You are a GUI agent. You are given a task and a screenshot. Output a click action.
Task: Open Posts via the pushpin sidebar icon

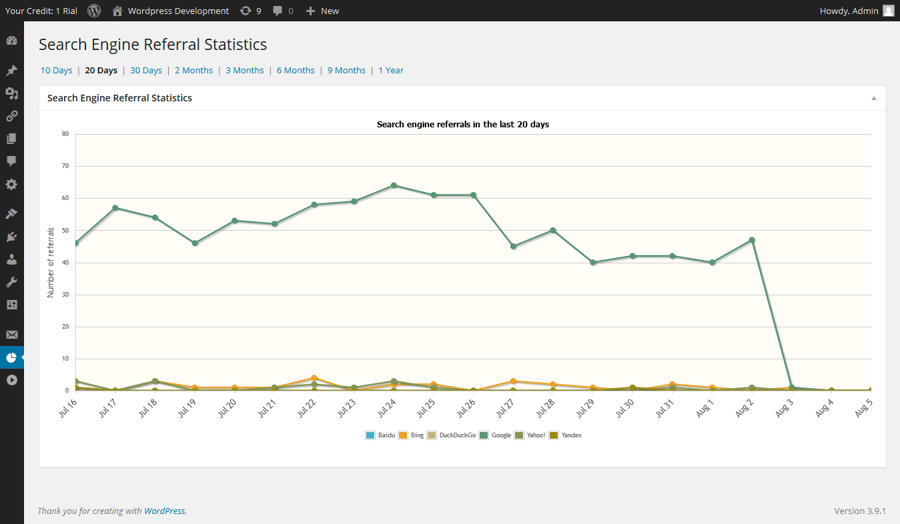11,70
